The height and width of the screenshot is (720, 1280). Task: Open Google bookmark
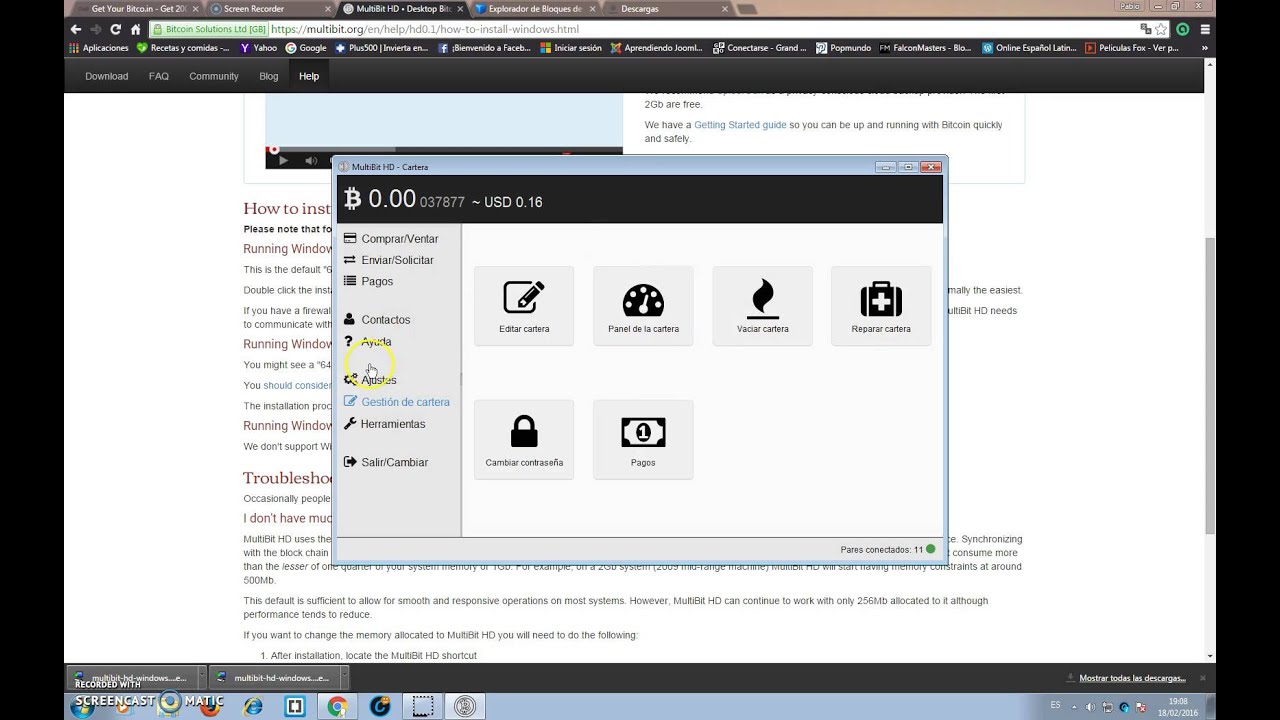306,47
